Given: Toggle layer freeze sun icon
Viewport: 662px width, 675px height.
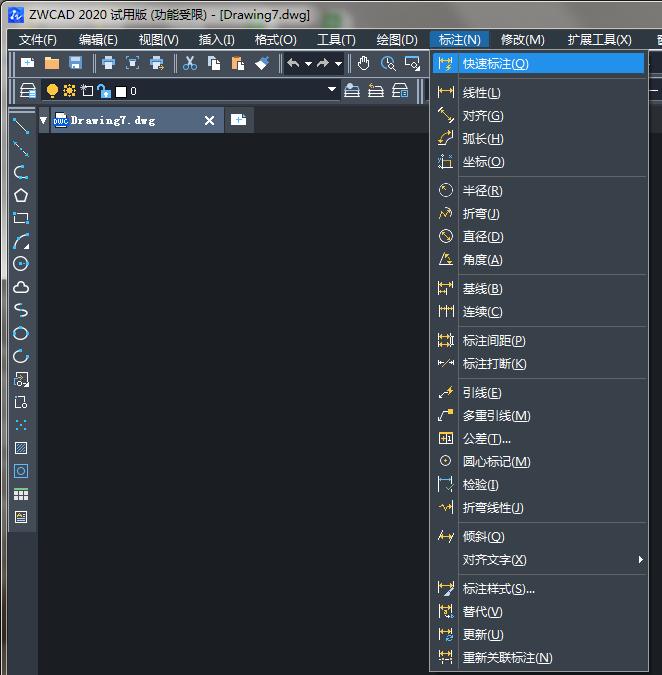Looking at the screenshot, I should click(69, 91).
